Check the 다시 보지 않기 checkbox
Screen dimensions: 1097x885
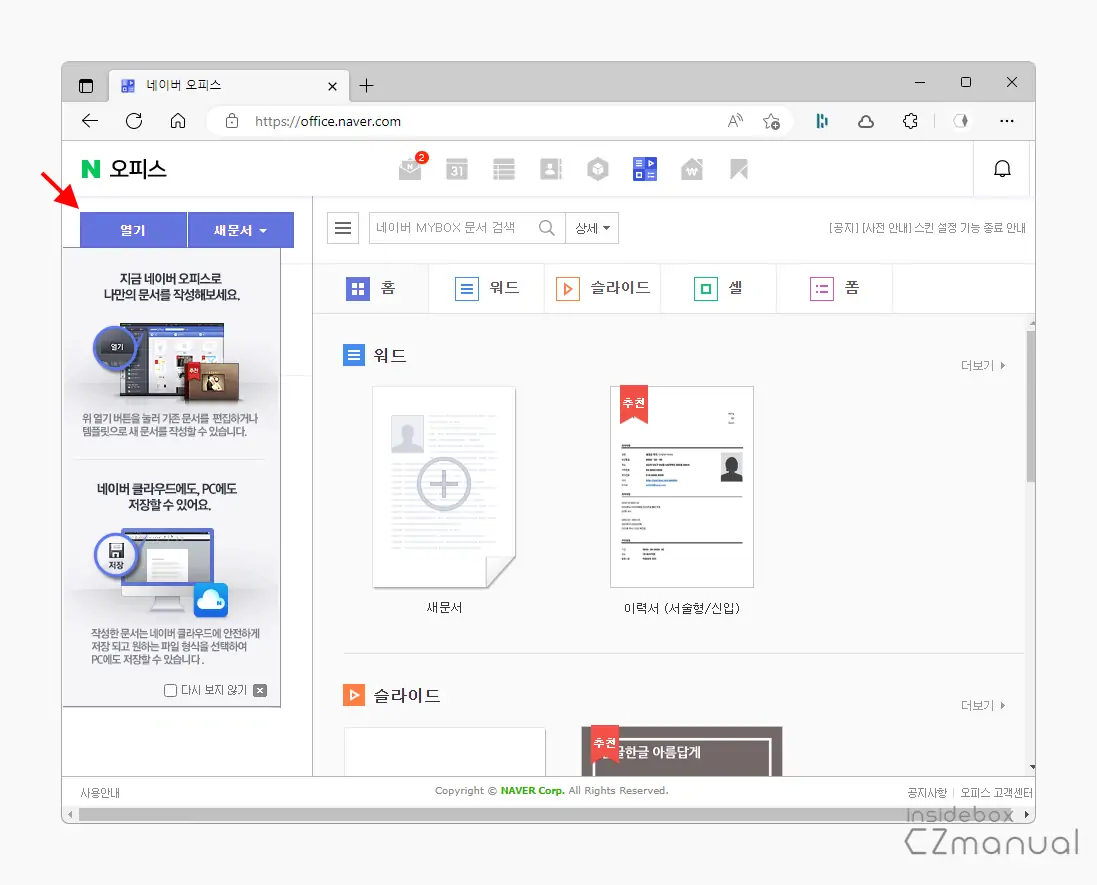pos(170,691)
